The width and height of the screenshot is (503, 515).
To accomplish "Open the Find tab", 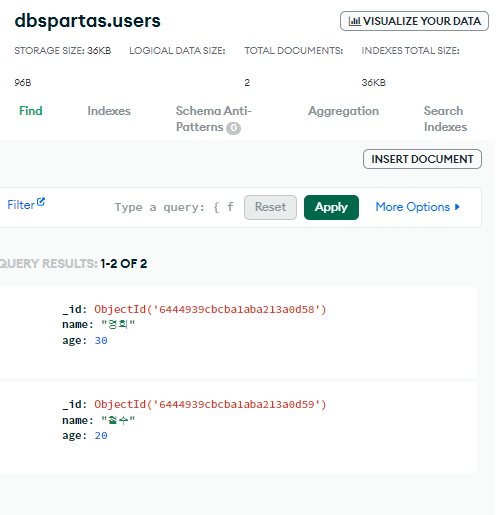I will (31, 111).
